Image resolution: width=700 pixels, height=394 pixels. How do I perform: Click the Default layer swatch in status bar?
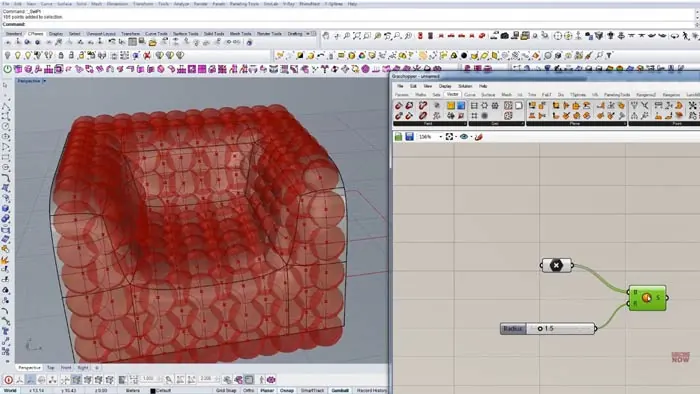tap(153, 391)
